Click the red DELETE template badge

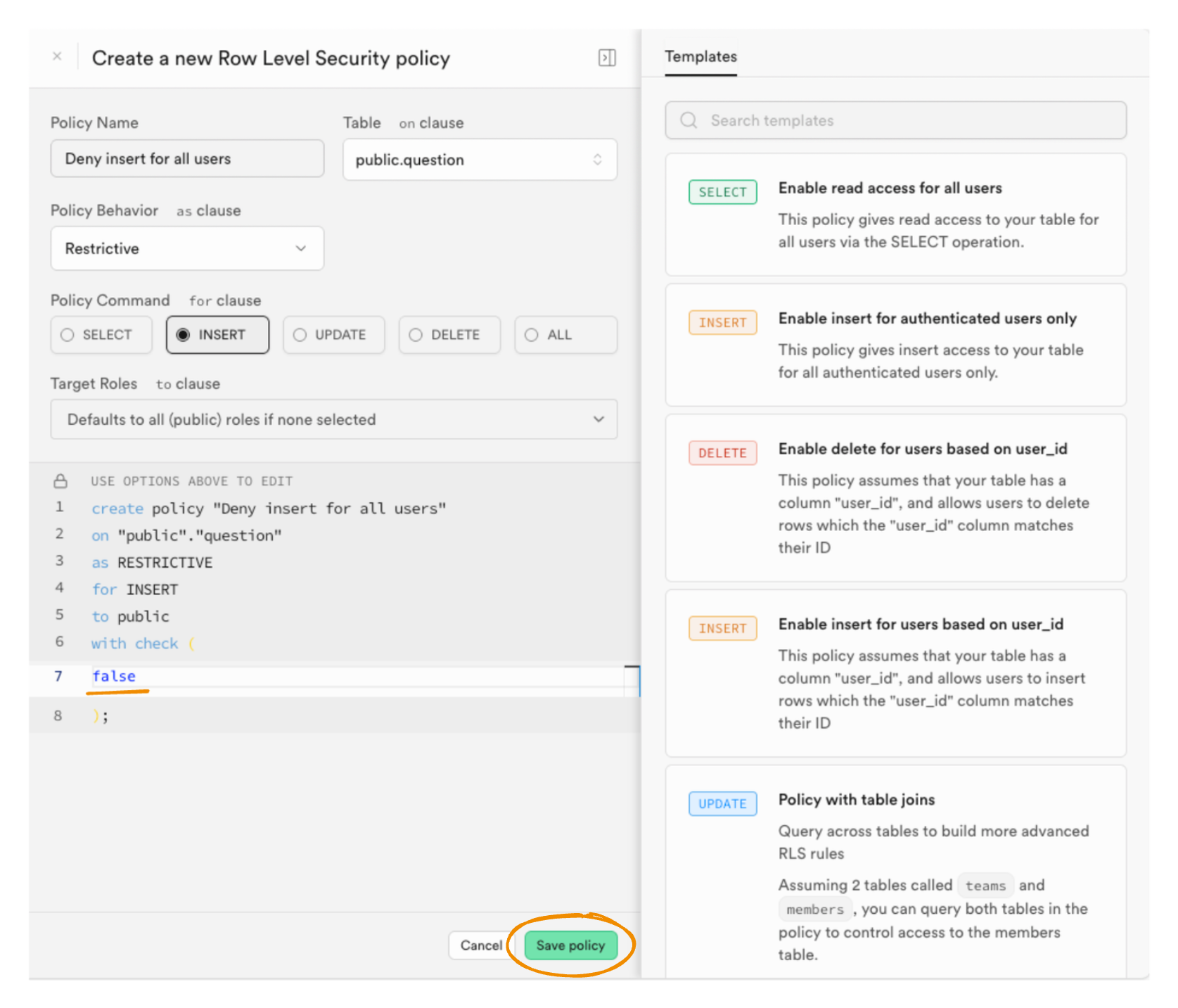722,453
